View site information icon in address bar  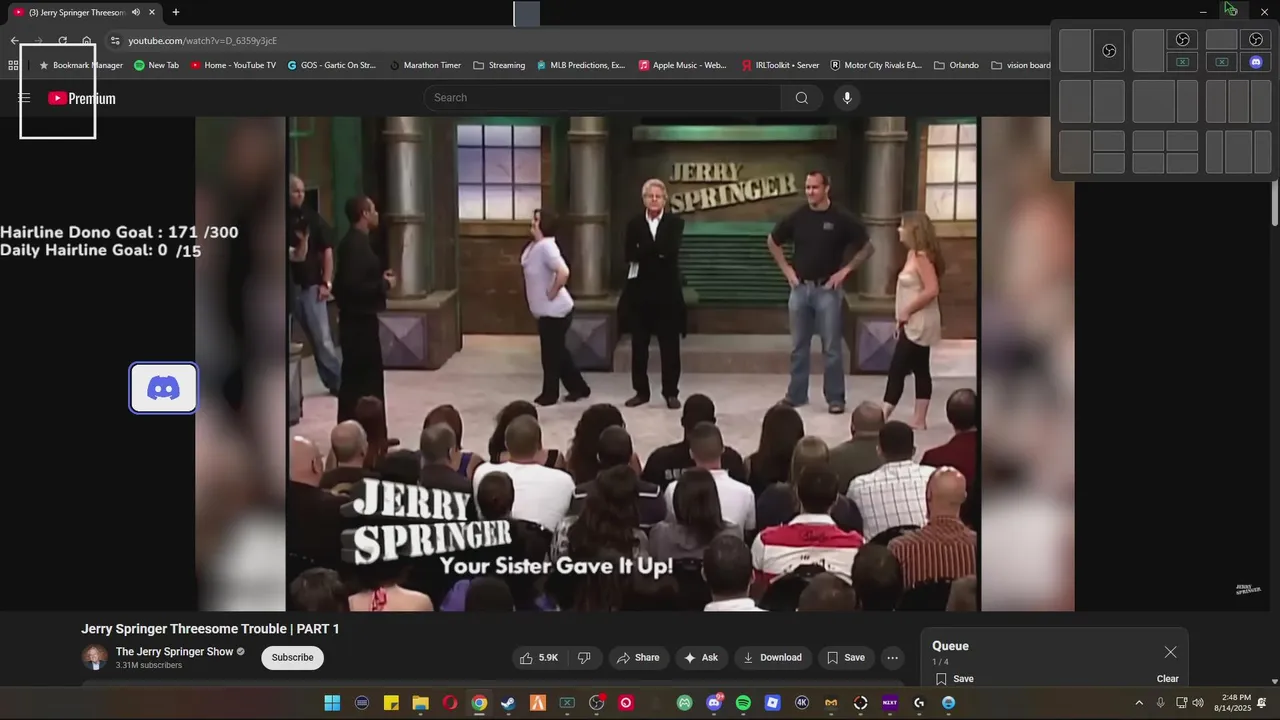tap(115, 41)
